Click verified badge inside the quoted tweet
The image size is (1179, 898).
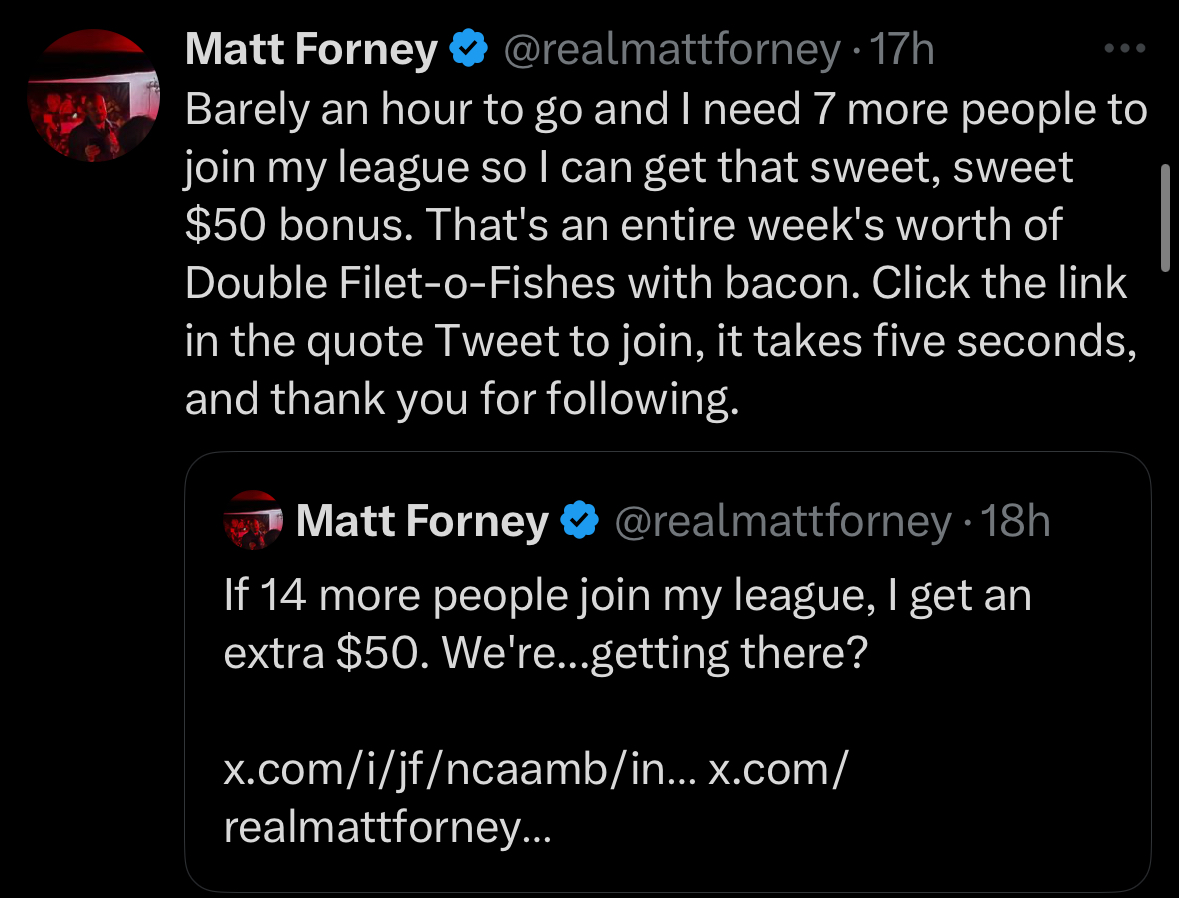click(579, 520)
